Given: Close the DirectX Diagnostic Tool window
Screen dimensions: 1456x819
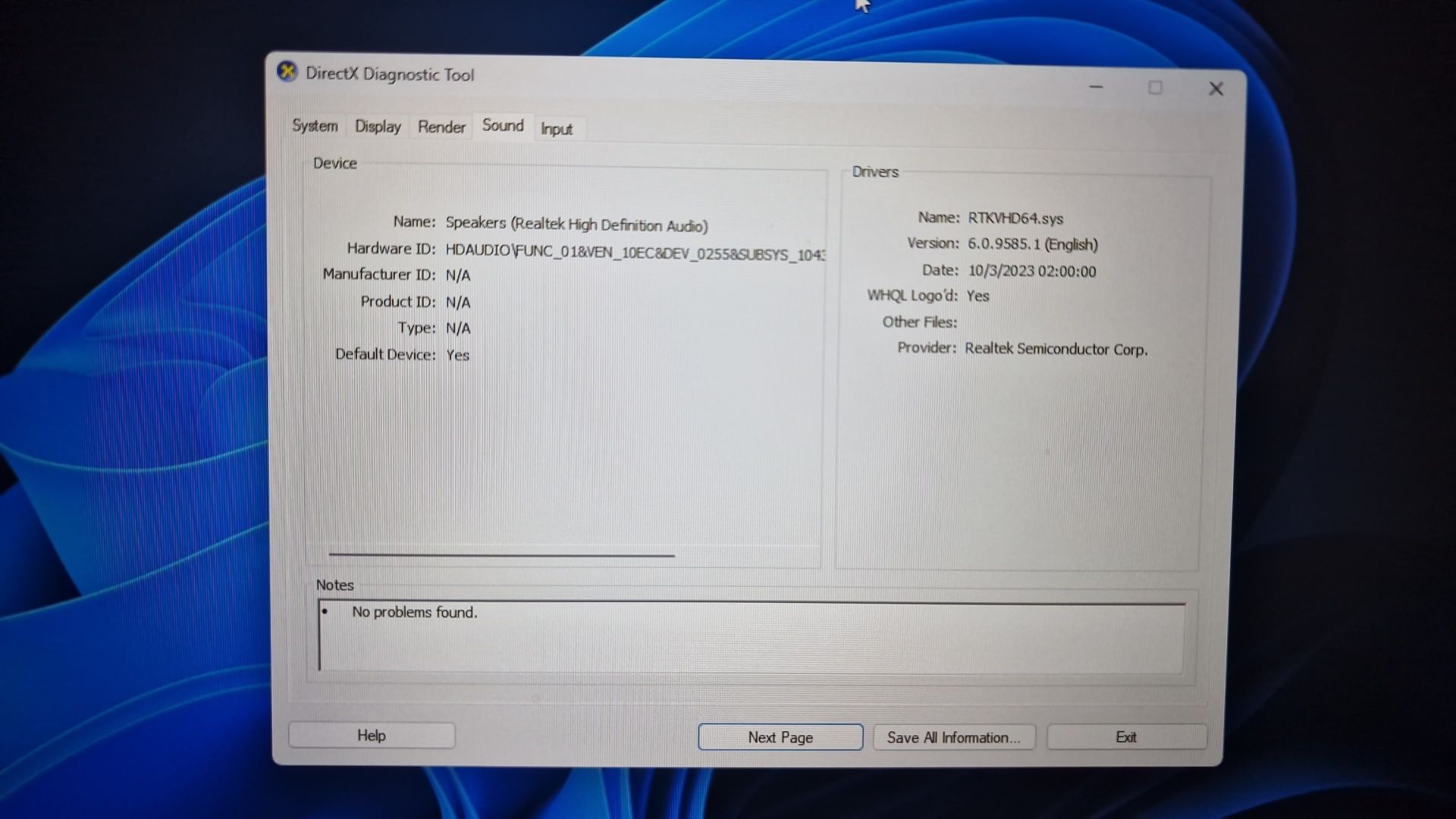Looking at the screenshot, I should (1216, 89).
